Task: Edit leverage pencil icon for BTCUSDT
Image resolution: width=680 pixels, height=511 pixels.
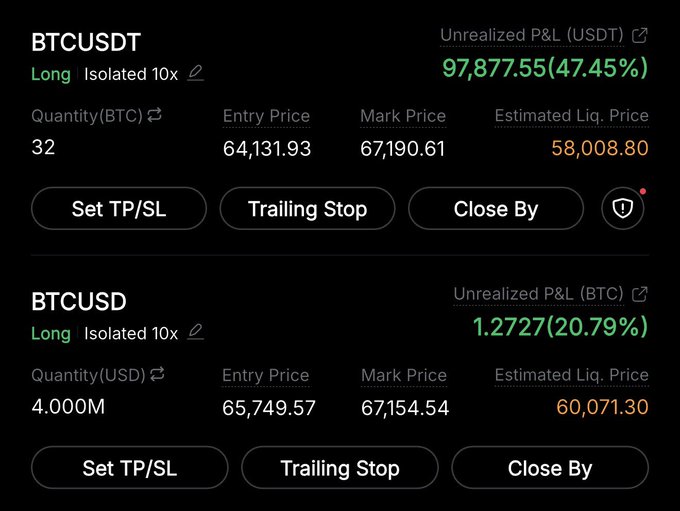Action: (x=196, y=72)
